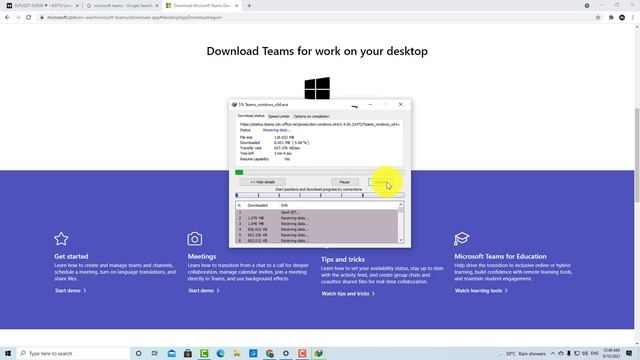
Task: Click the Receiving data status text
Action: 276,130
